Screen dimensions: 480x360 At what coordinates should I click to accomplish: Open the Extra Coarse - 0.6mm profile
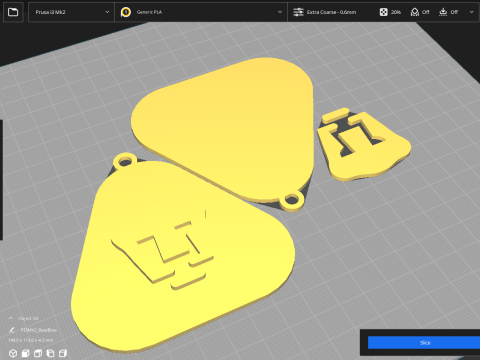[331, 12]
